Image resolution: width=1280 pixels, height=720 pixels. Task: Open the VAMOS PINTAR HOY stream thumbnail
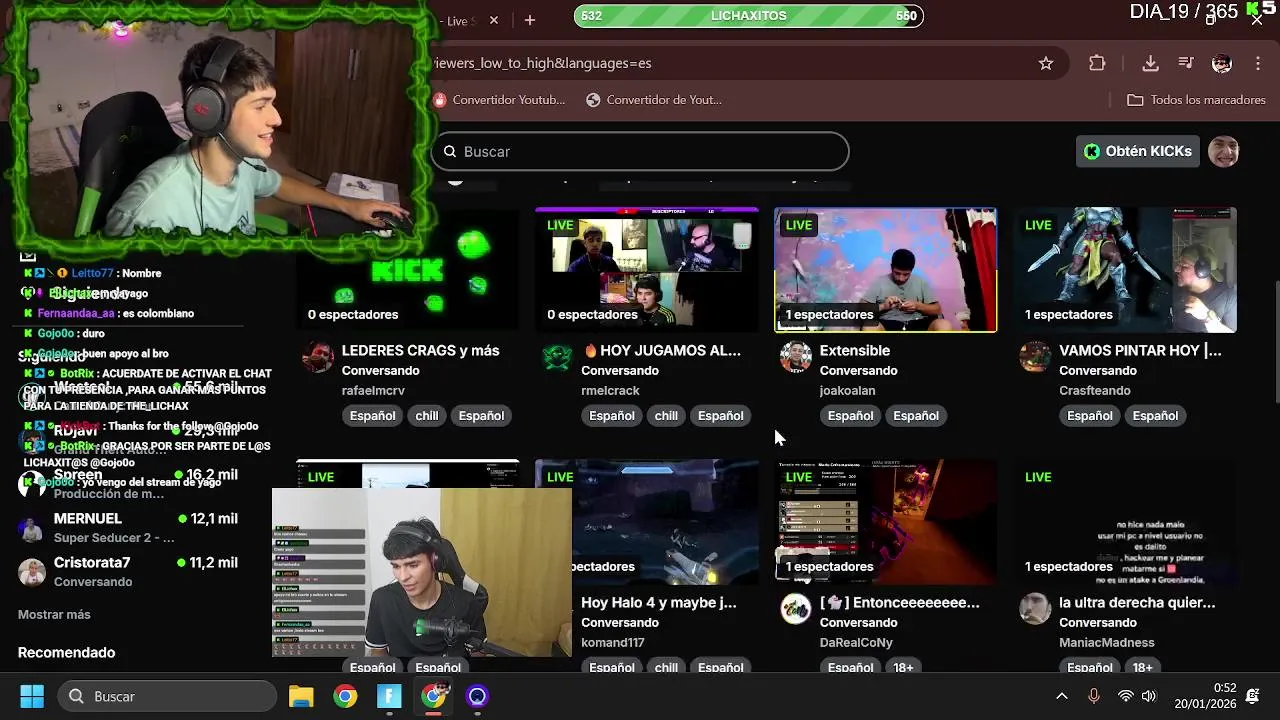1125,270
